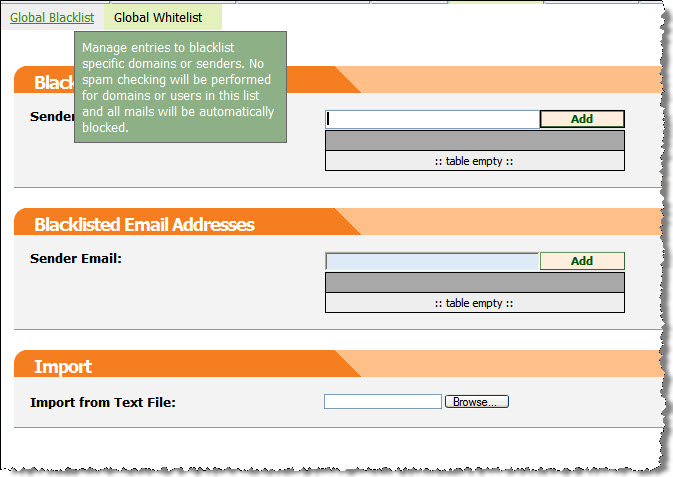This screenshot has height=477, width=673.
Task: Click the partially hidden Sender label
Action: pos(51,117)
